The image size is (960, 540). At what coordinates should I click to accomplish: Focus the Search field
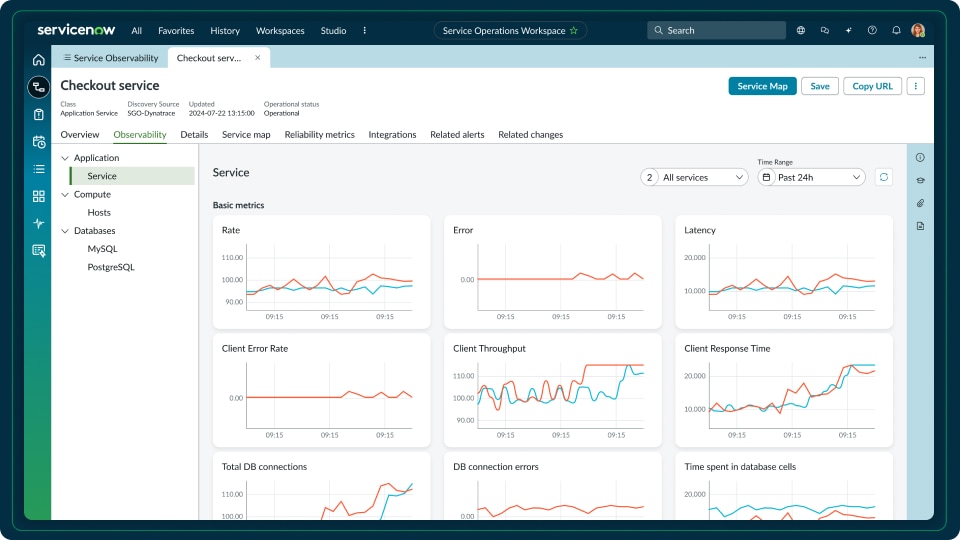tap(716, 30)
